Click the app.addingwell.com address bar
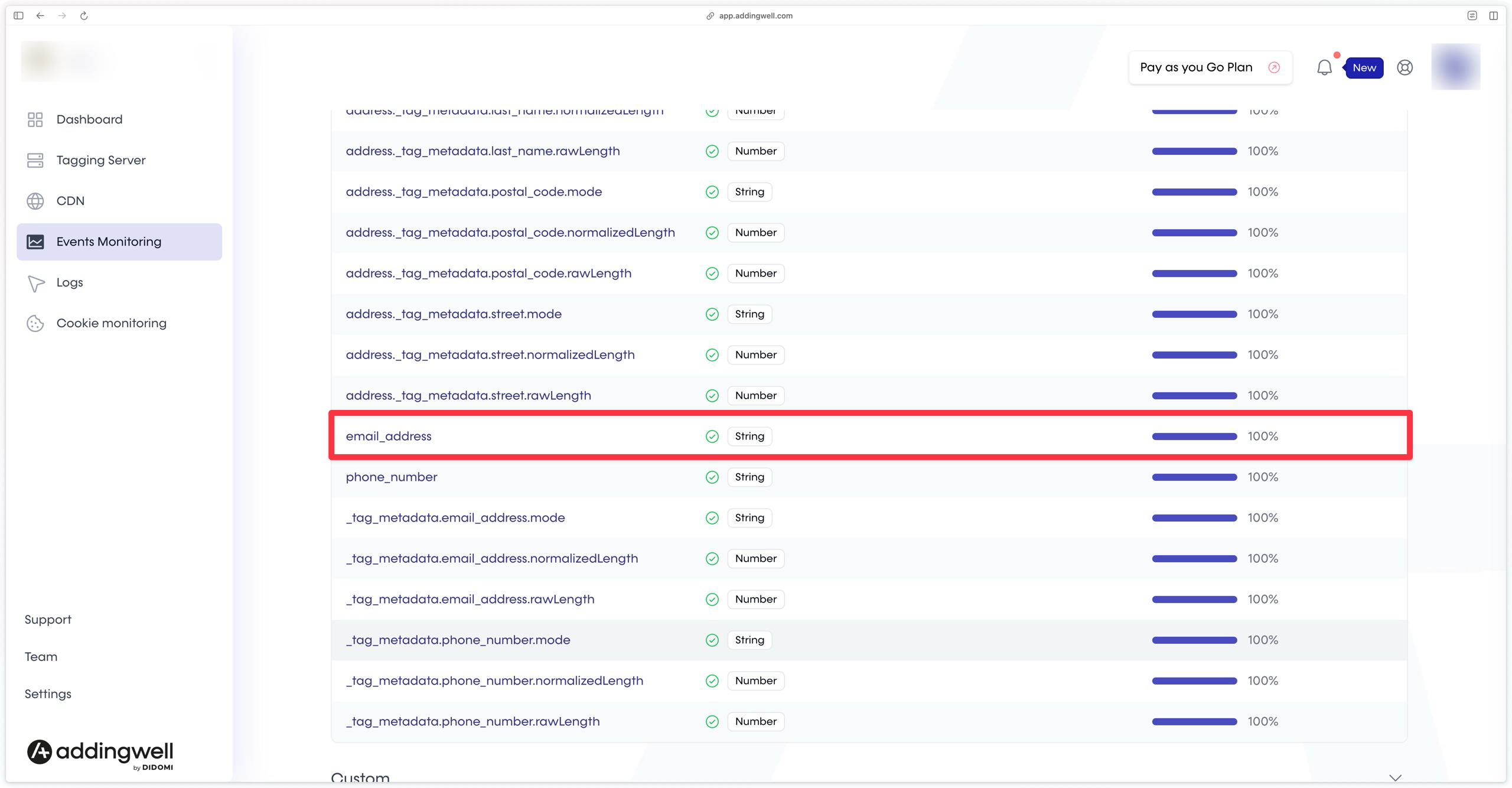The width and height of the screenshot is (1512, 788). tap(750, 16)
